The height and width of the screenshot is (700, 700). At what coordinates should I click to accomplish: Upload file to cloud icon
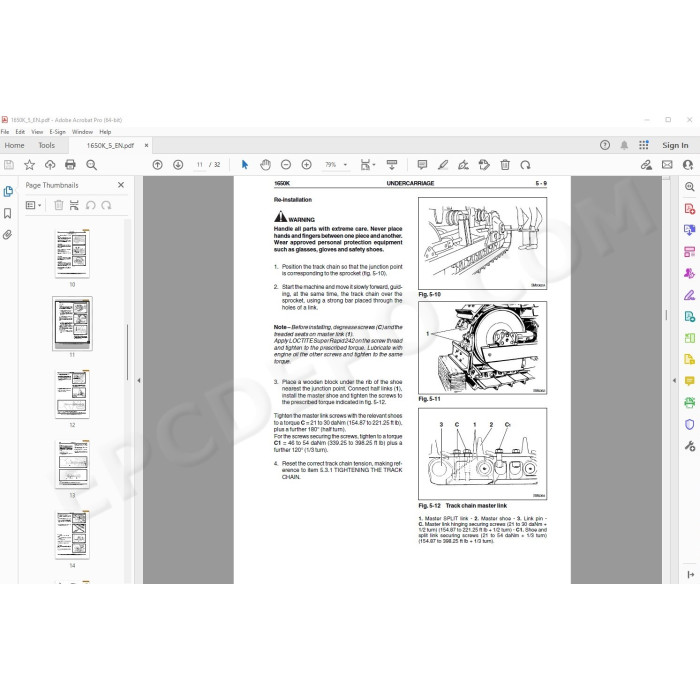50,165
